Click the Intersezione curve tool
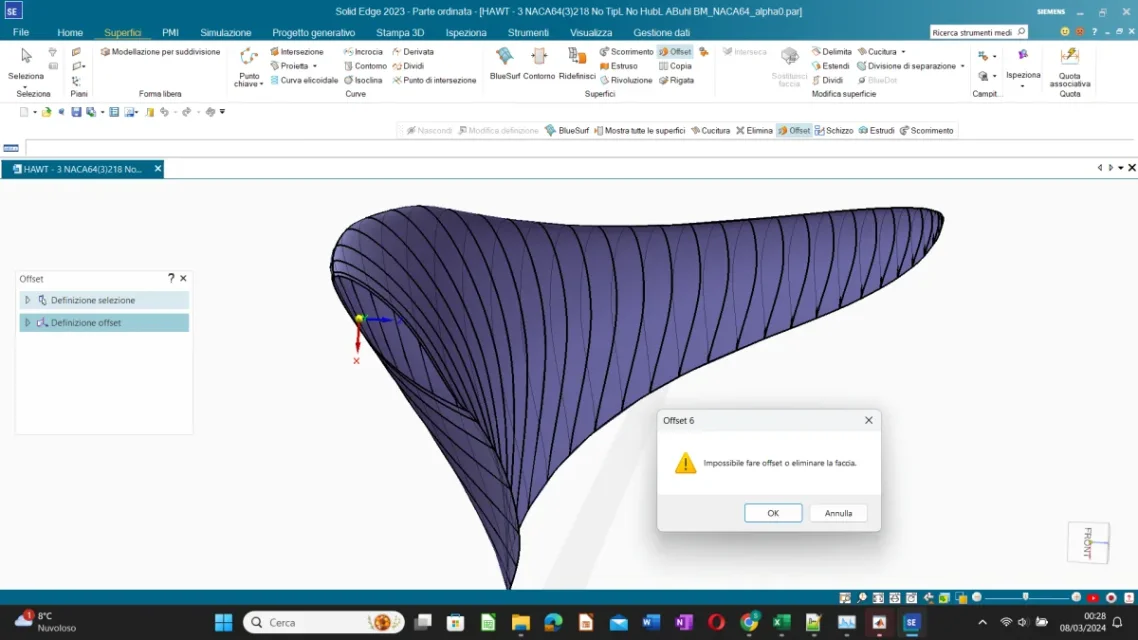 [x=297, y=52]
